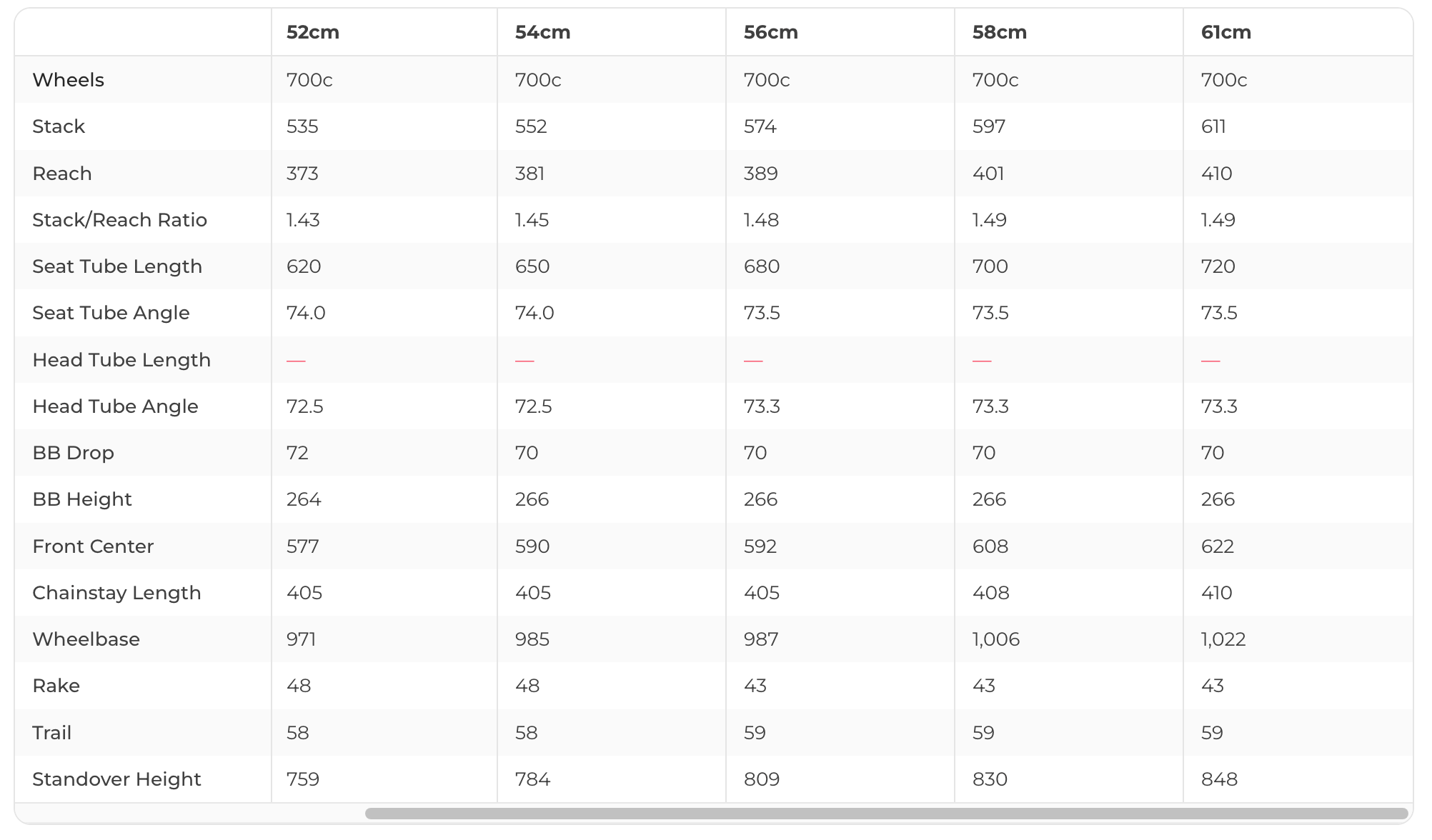Click the 1,022 wheelbase value

point(1223,639)
